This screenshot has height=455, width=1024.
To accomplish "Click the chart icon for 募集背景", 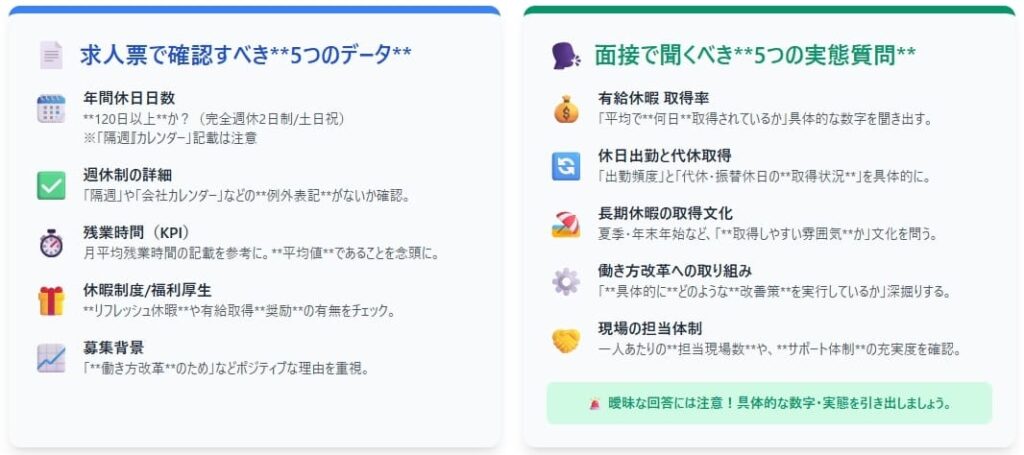I will [51, 358].
